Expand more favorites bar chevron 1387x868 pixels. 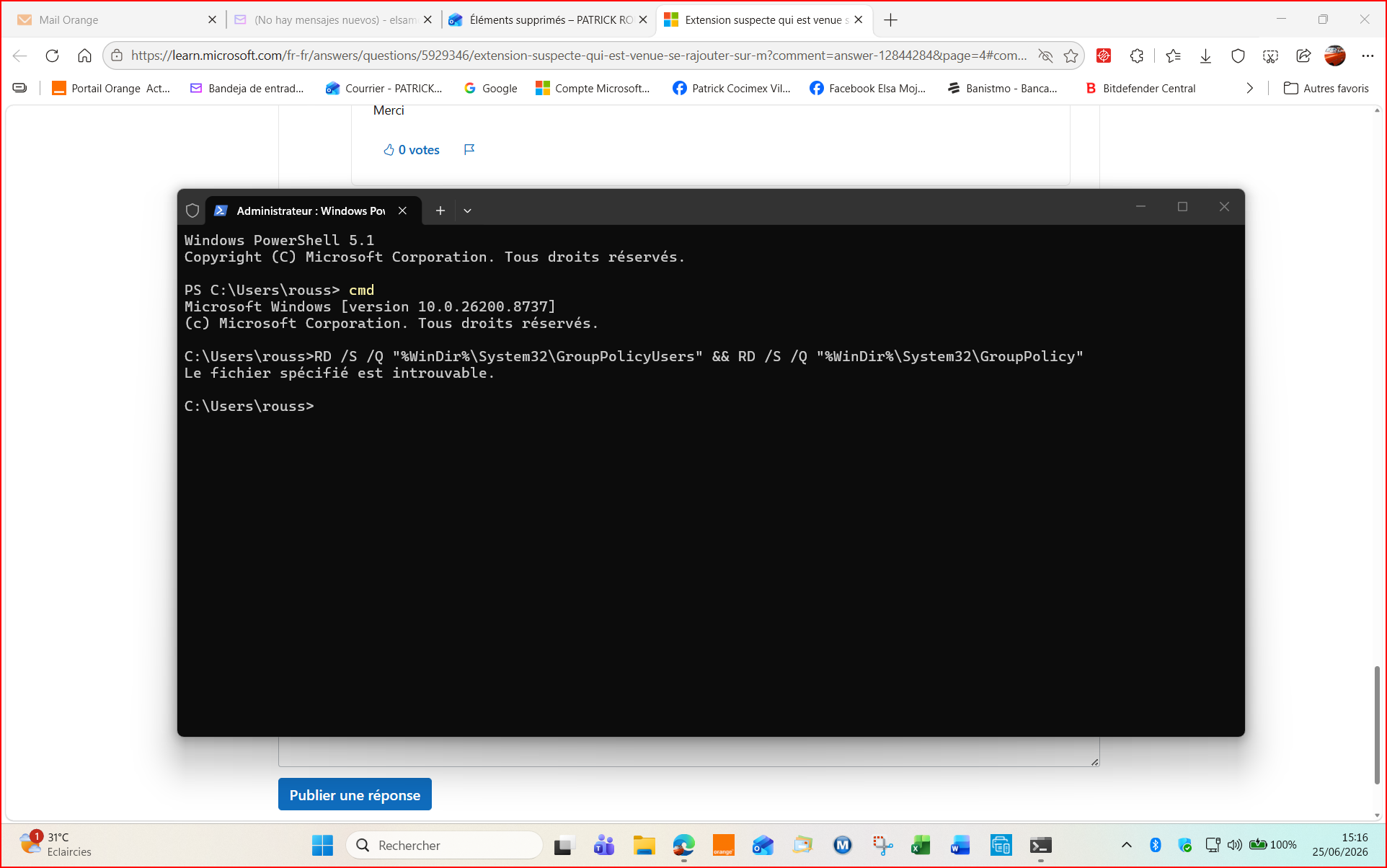tap(1250, 88)
